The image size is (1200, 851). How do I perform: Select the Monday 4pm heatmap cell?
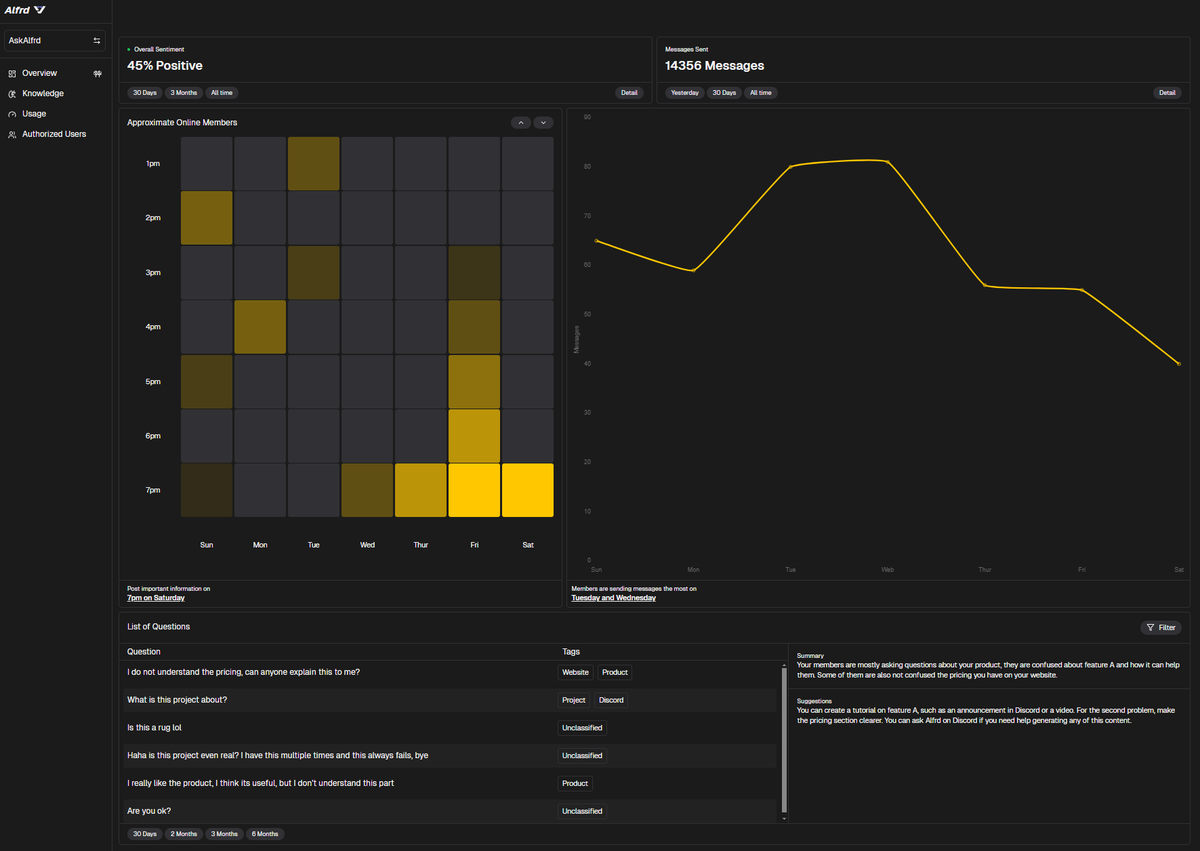click(260, 327)
